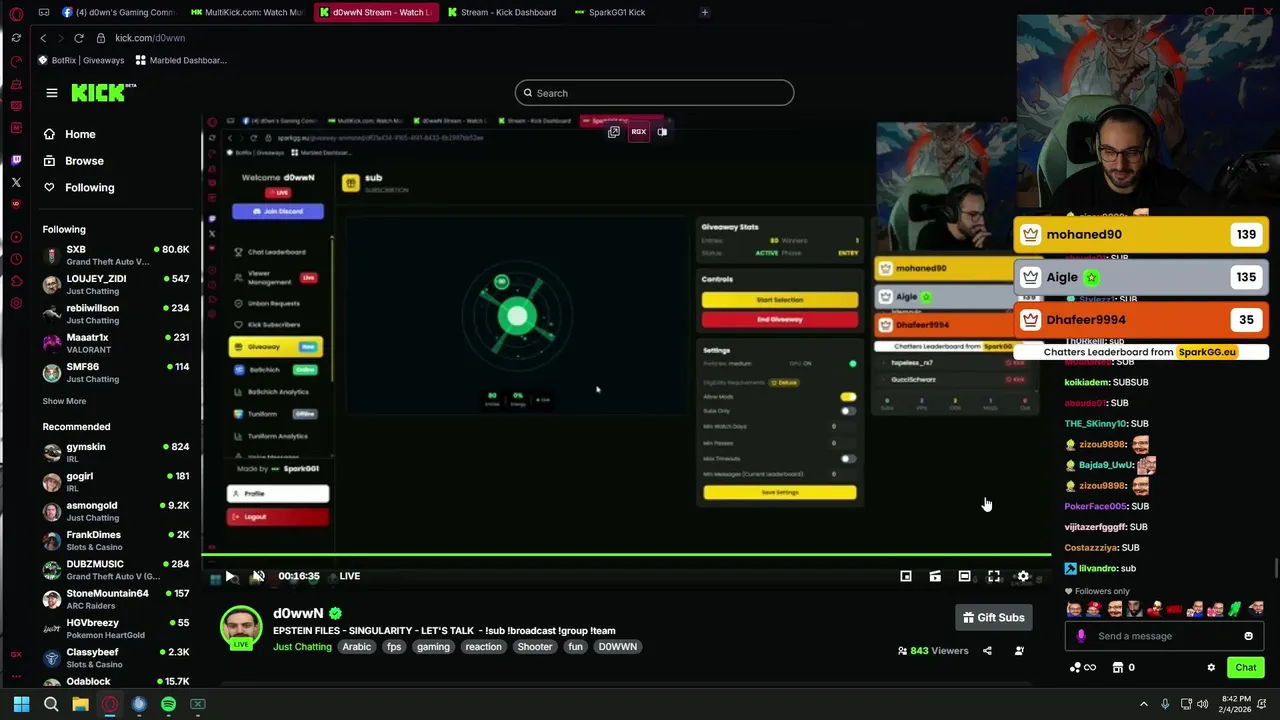The width and height of the screenshot is (1280, 720).
Task: Open video player settings gear
Action: (1023, 576)
